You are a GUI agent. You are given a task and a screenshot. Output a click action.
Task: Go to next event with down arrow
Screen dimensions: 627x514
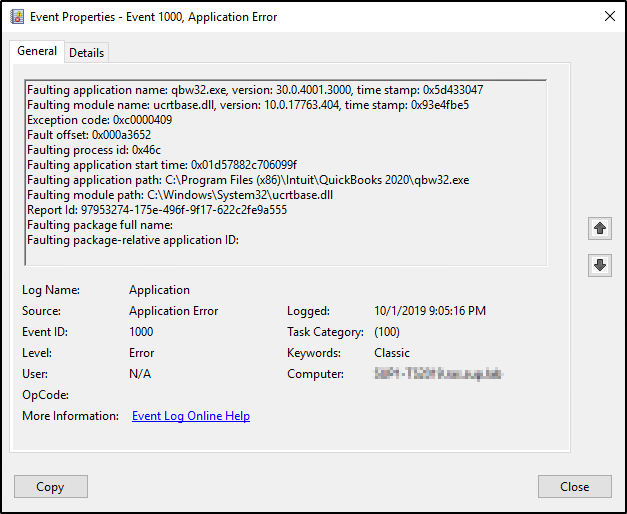coord(599,265)
